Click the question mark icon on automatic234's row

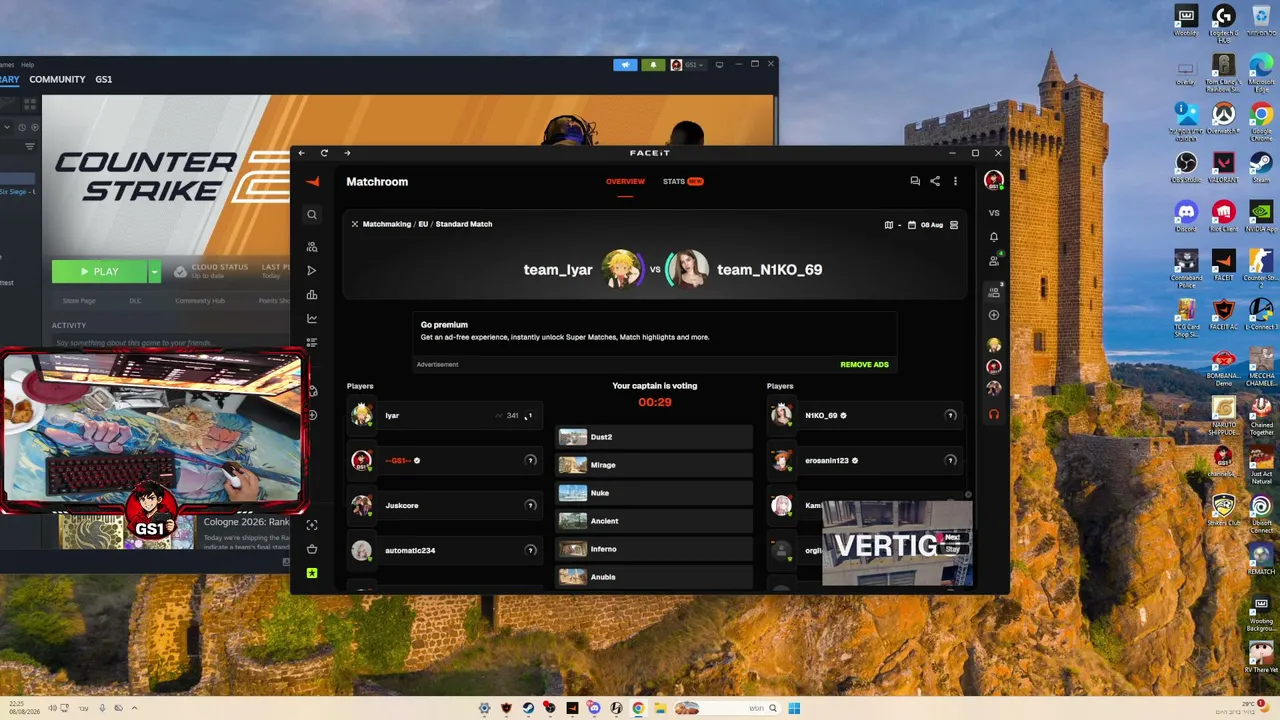531,550
